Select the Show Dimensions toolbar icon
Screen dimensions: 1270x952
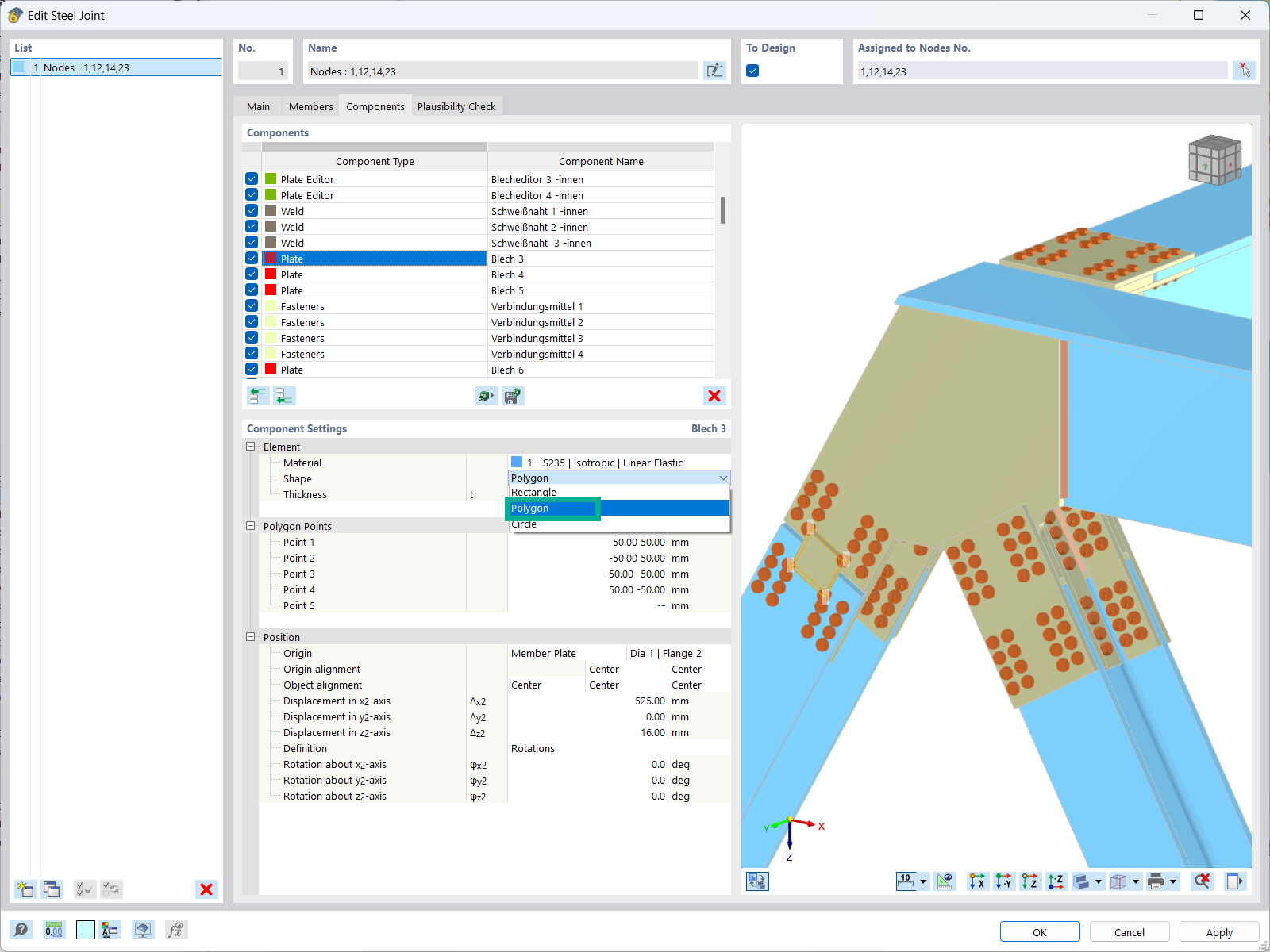945,881
